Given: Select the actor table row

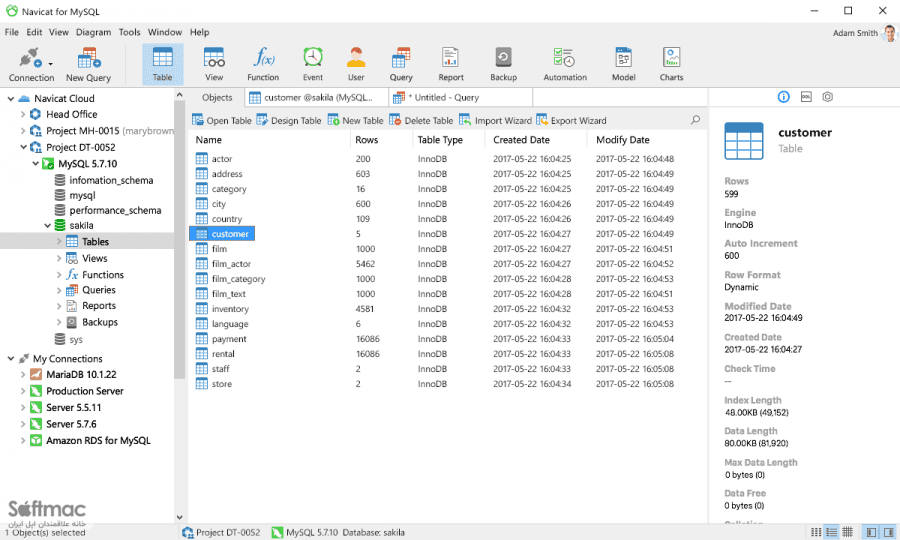Looking at the screenshot, I should 445,159.
